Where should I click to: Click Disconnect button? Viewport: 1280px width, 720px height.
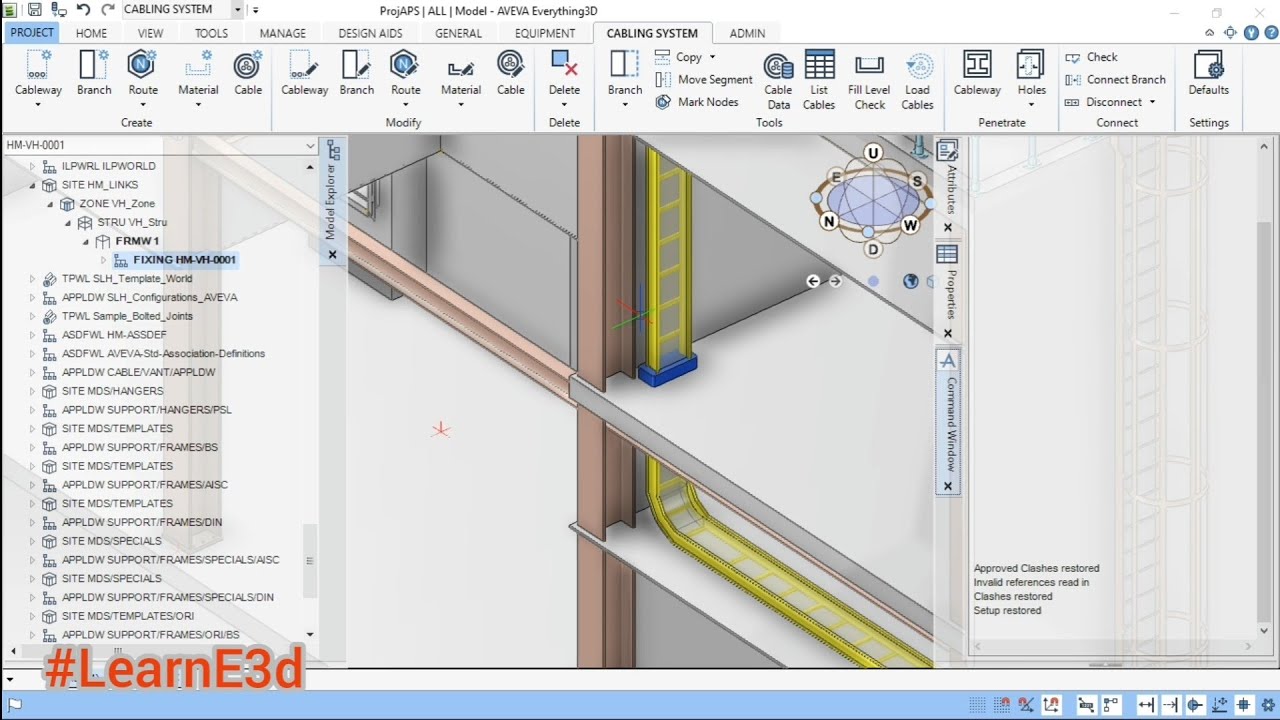tap(1110, 102)
